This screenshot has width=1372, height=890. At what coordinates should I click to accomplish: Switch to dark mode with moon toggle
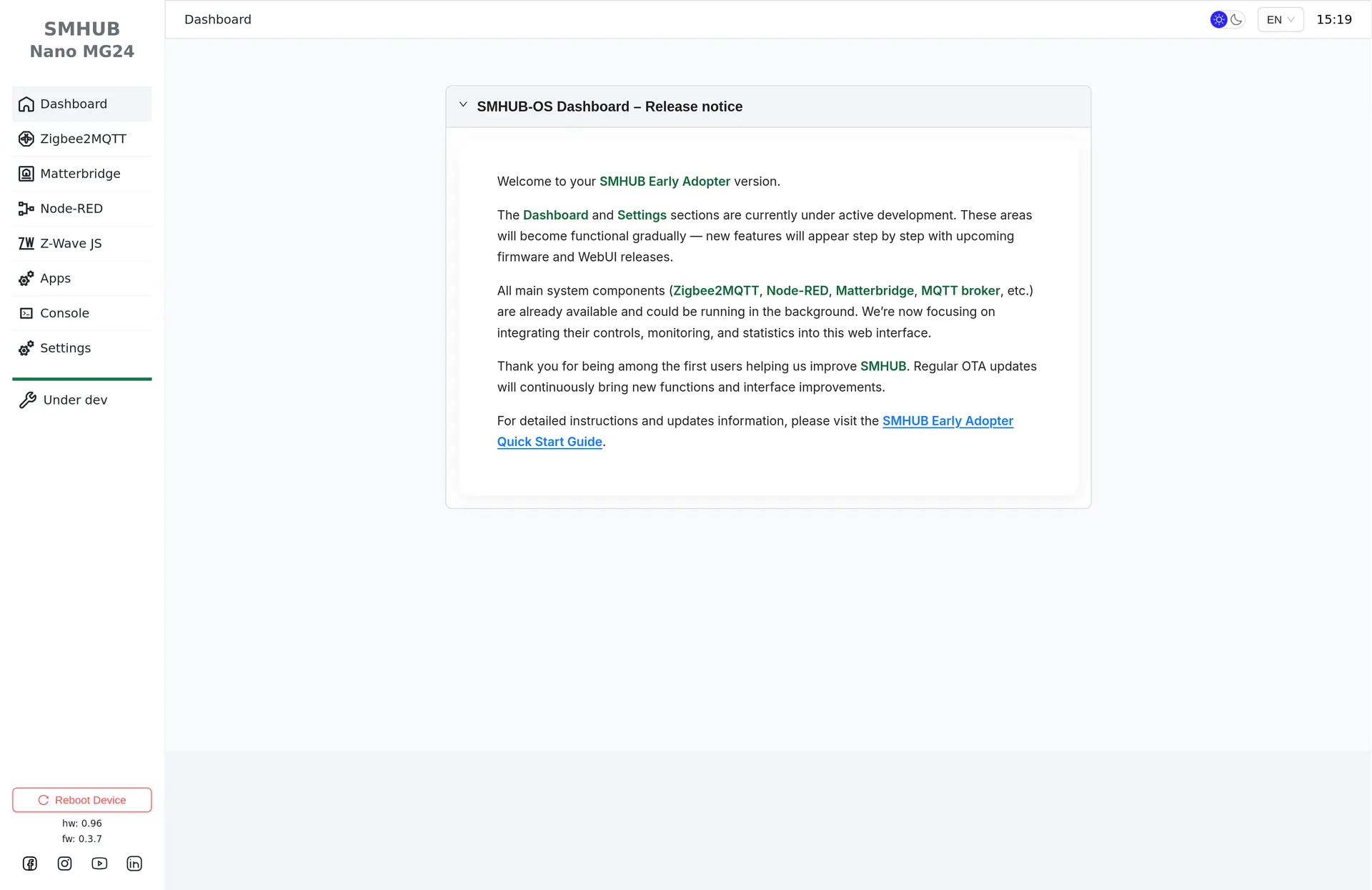coord(1238,19)
